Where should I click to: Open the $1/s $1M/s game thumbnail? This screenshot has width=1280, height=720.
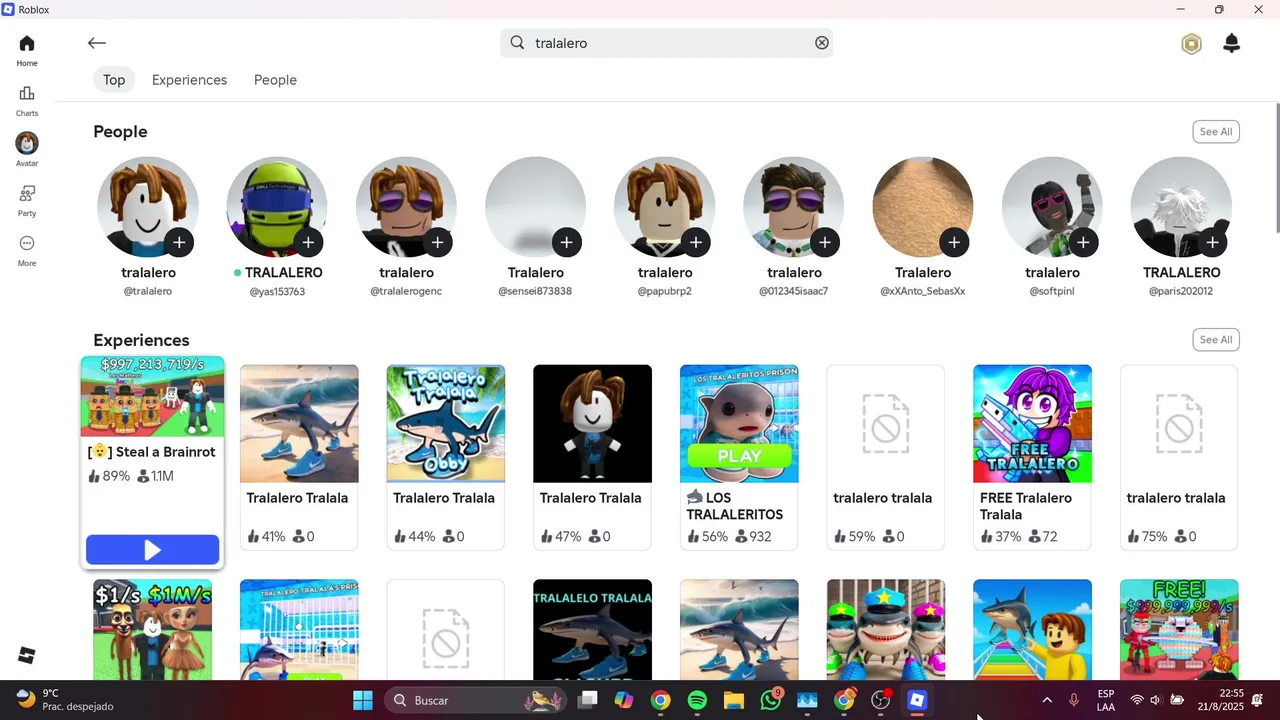(152, 630)
